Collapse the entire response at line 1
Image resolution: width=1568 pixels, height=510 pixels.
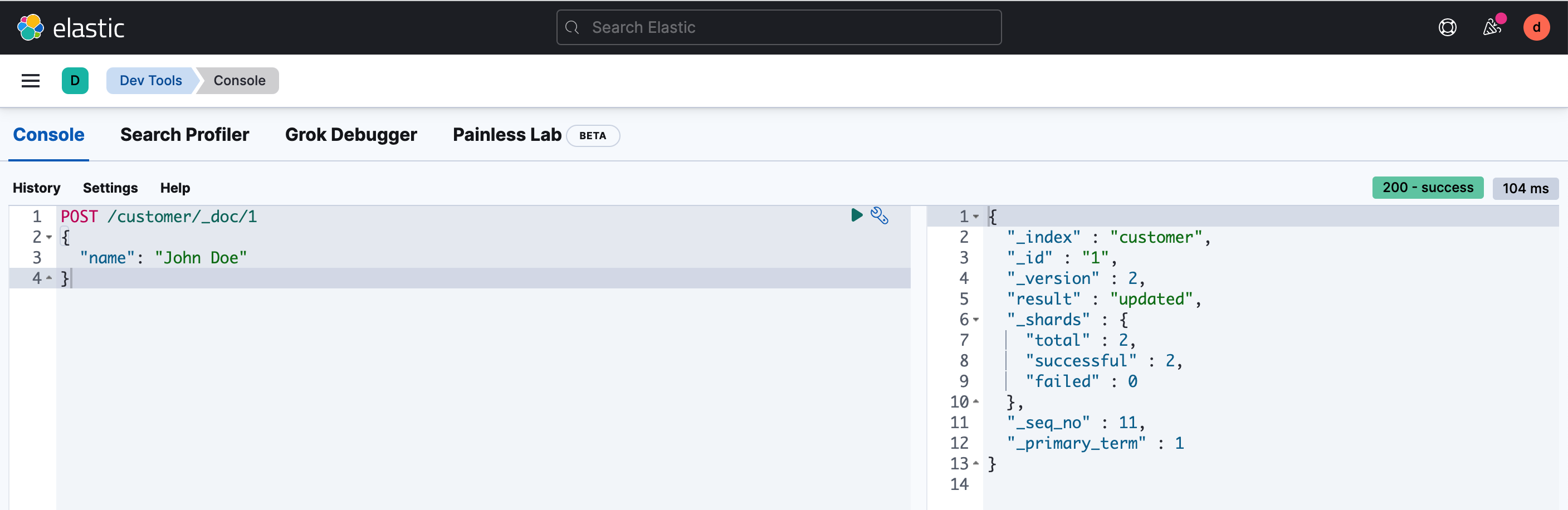tap(976, 216)
